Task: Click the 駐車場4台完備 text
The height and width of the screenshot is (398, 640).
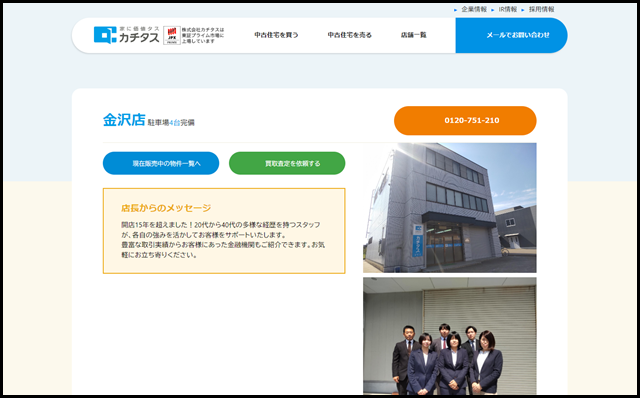Action: 171,122
